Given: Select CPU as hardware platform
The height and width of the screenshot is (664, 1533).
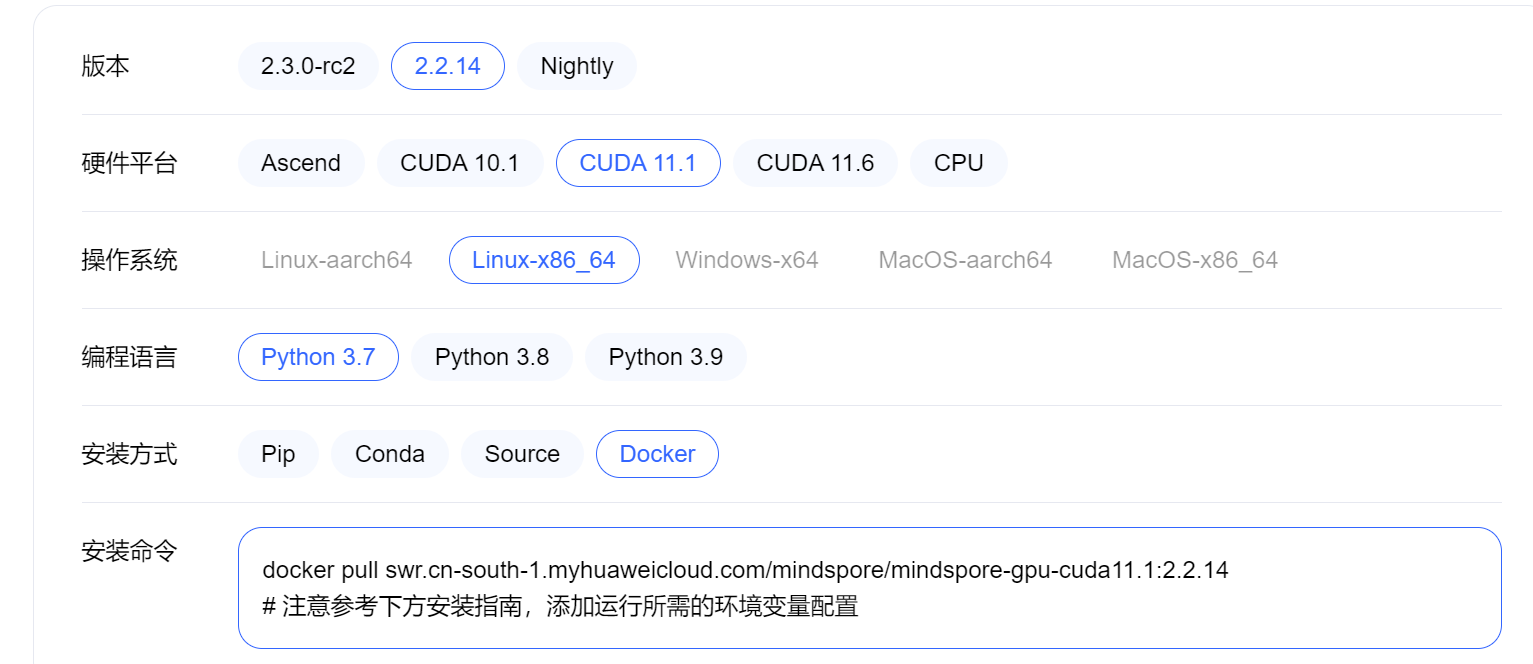Looking at the screenshot, I should 959,162.
